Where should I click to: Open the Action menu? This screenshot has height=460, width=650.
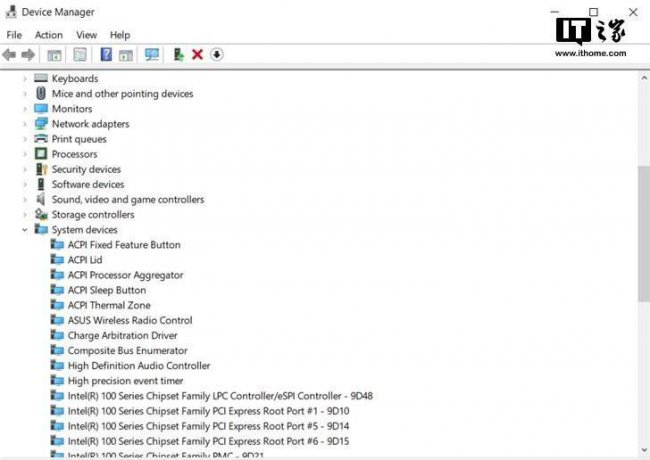pos(49,35)
